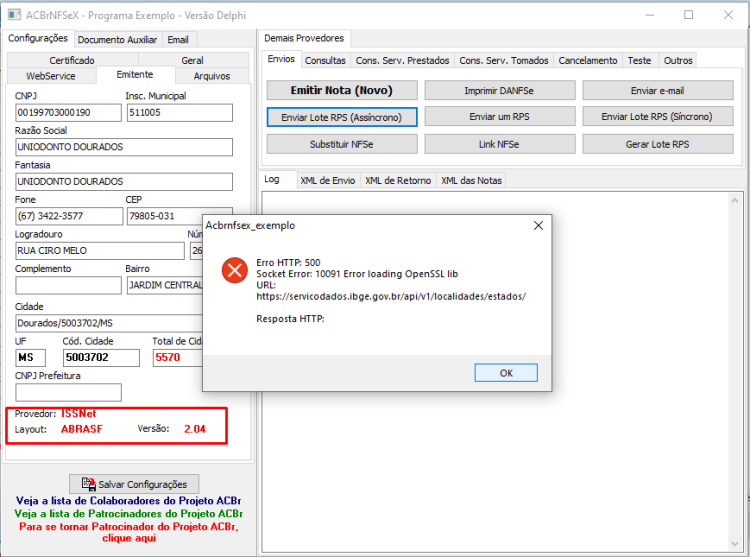750x557 pixels.
Task: Close the Acbrnfsex_exemplo error dialog
Action: 538,225
